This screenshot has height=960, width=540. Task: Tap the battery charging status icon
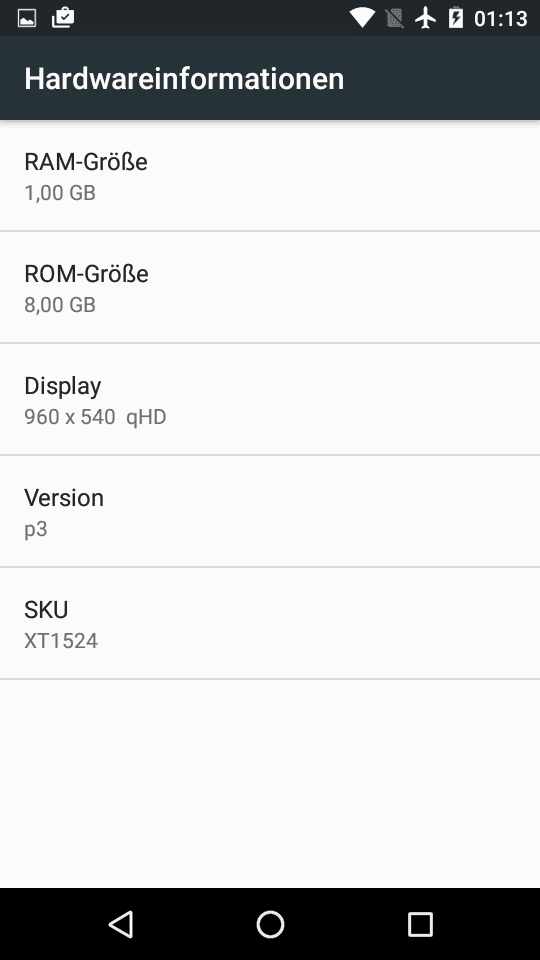point(456,18)
